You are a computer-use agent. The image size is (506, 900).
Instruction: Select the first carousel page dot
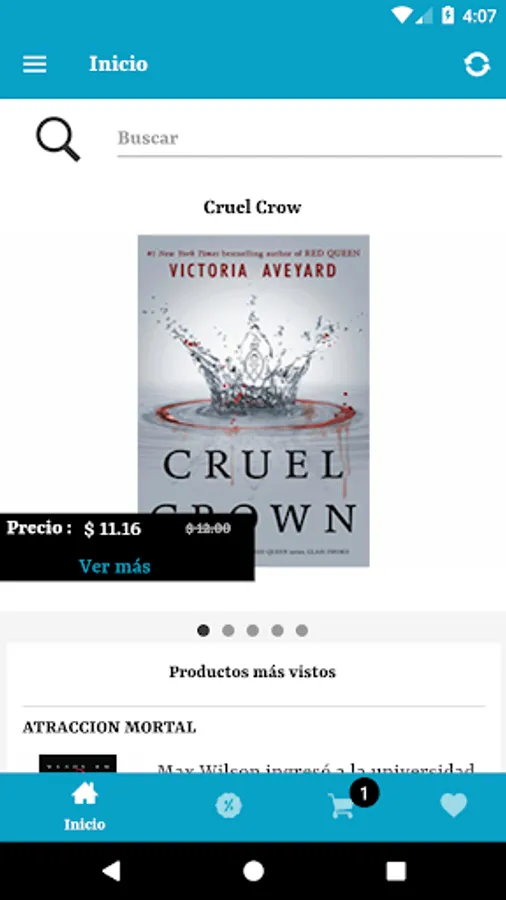(x=203, y=631)
